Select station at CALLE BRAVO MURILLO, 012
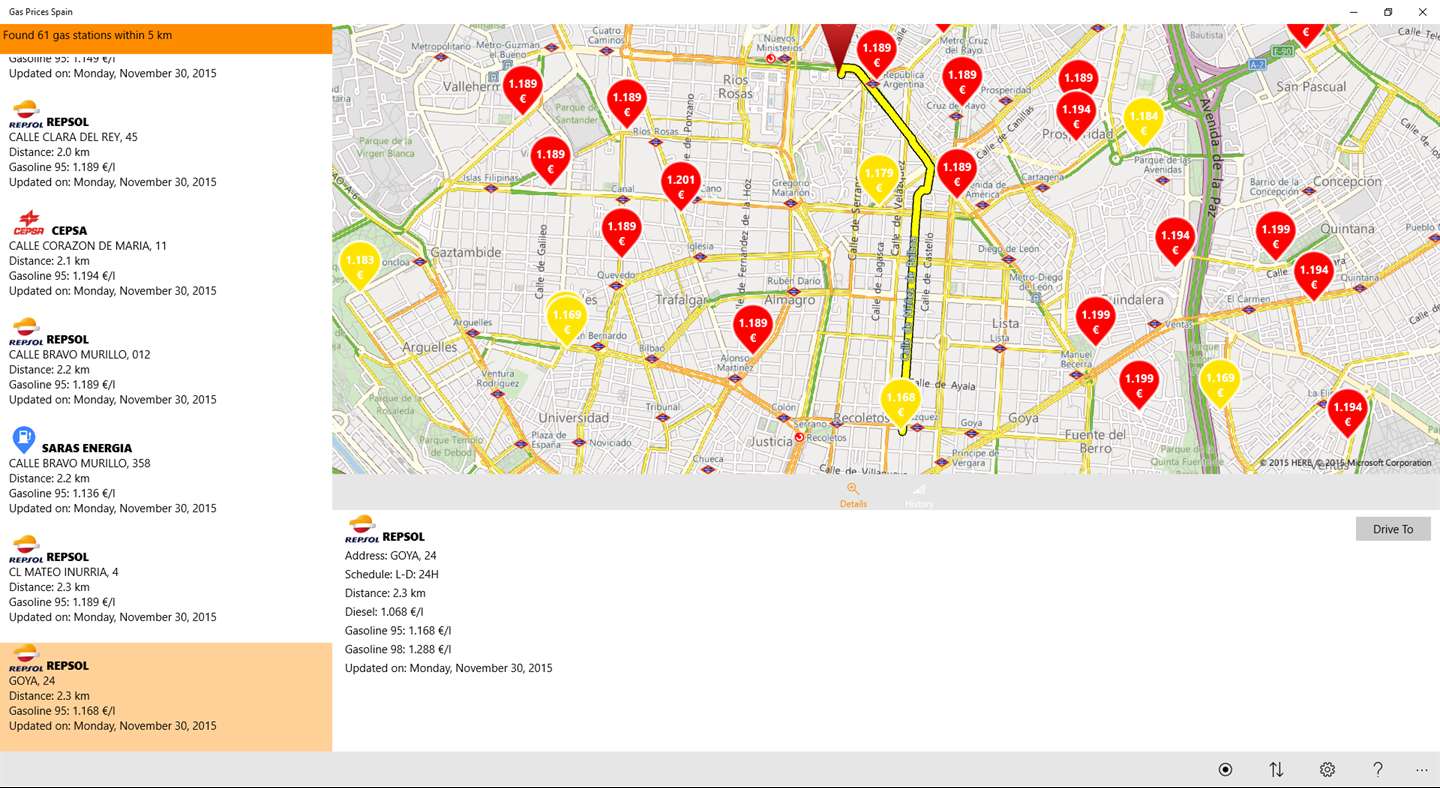This screenshot has height=788, width=1440. 166,363
